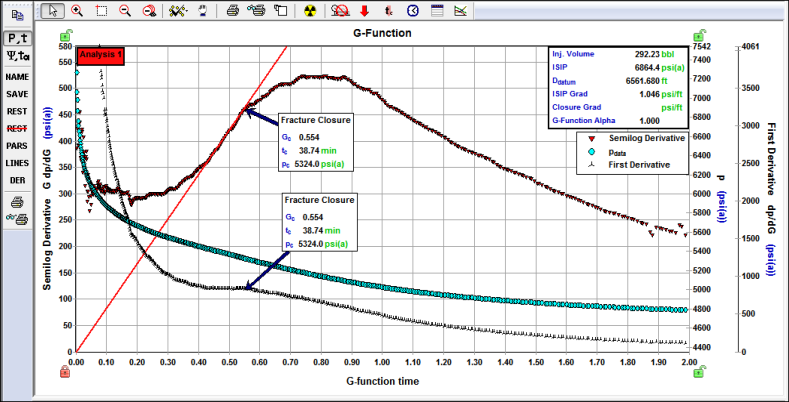Toggle the P,t plot mode button
The width and height of the screenshot is (789, 402).
(x=17, y=38)
